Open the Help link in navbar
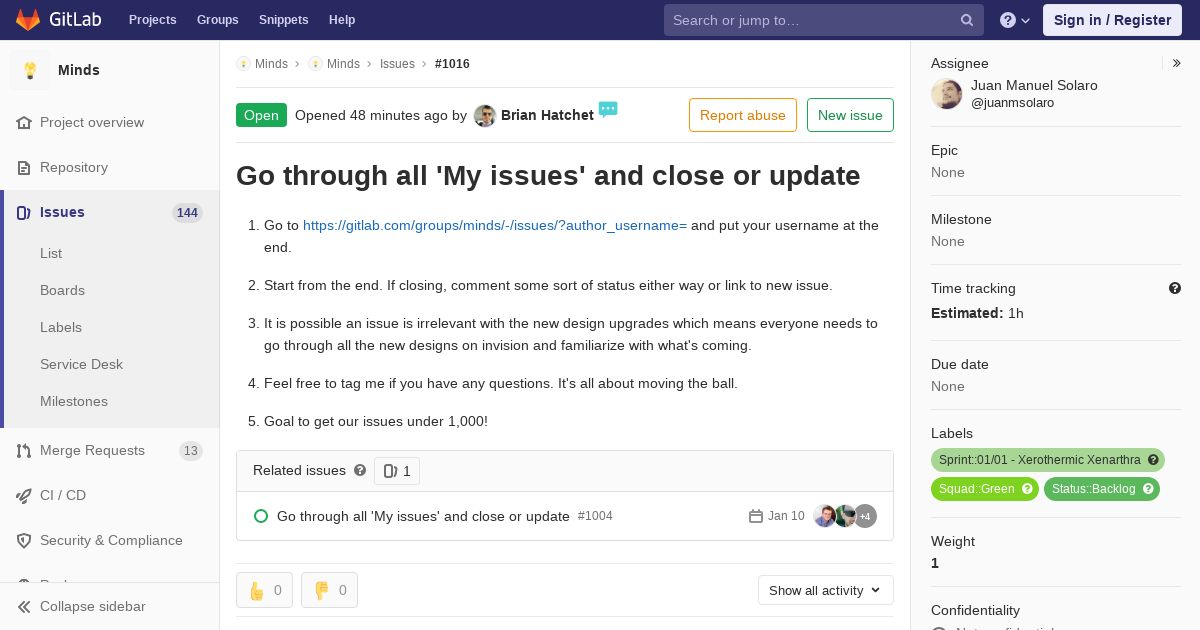This screenshot has height=630, width=1200. tap(342, 20)
